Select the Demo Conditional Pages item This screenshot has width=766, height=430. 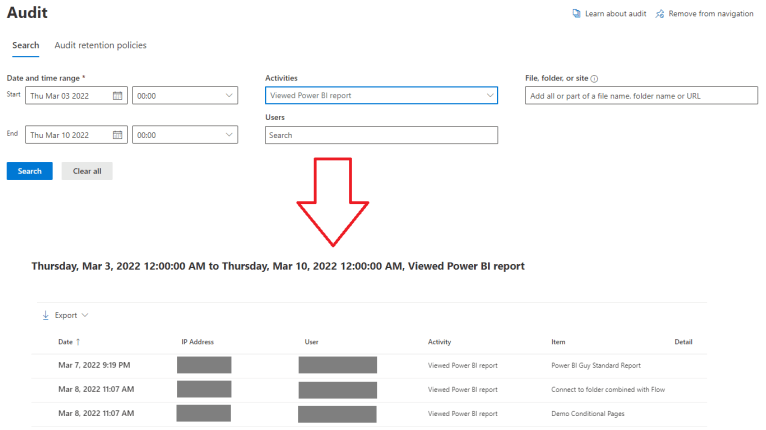click(x=588, y=413)
